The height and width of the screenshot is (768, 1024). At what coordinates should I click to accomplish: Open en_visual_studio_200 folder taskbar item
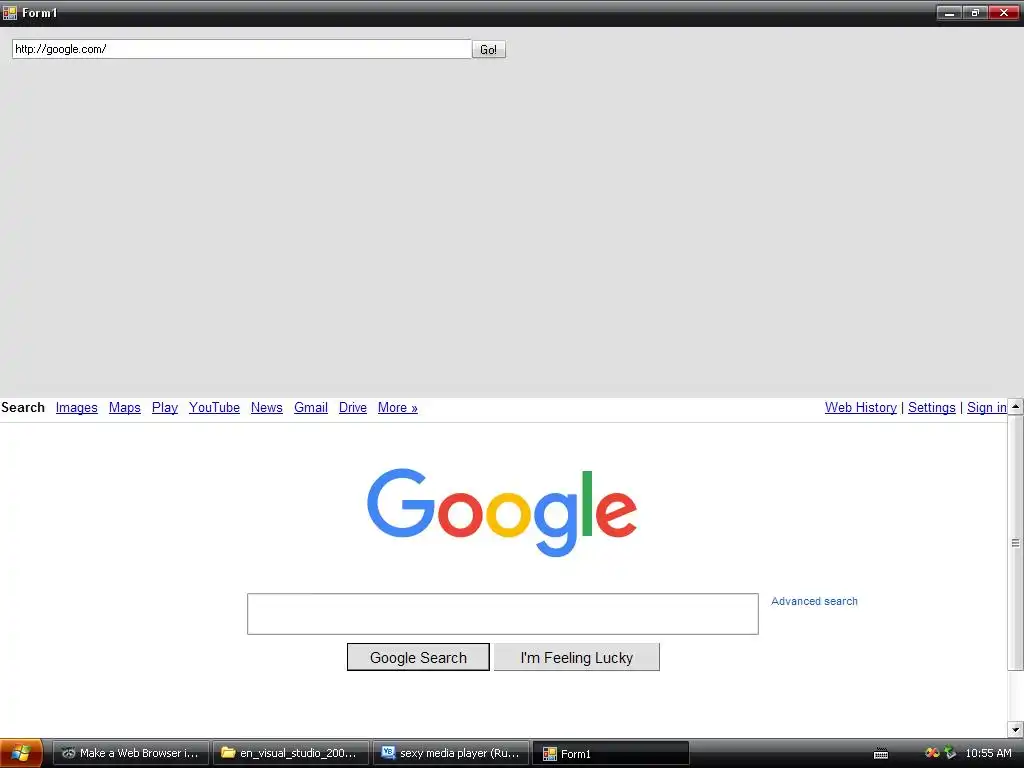(291, 753)
